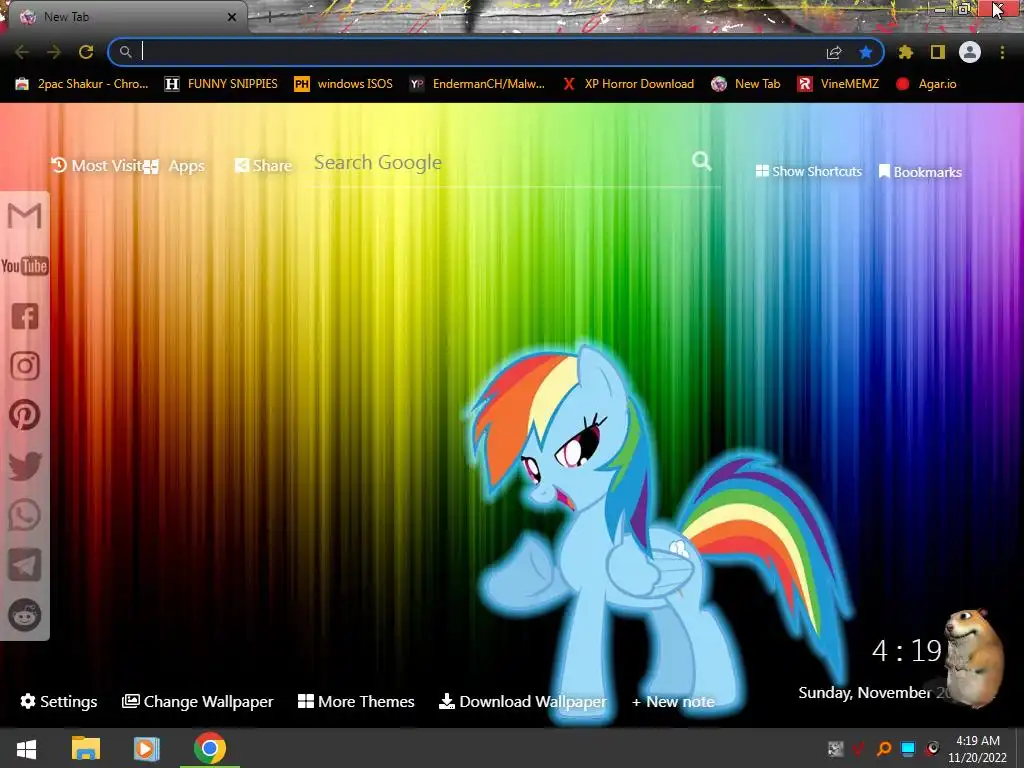Open the Chrome profile avatar

click(970, 52)
